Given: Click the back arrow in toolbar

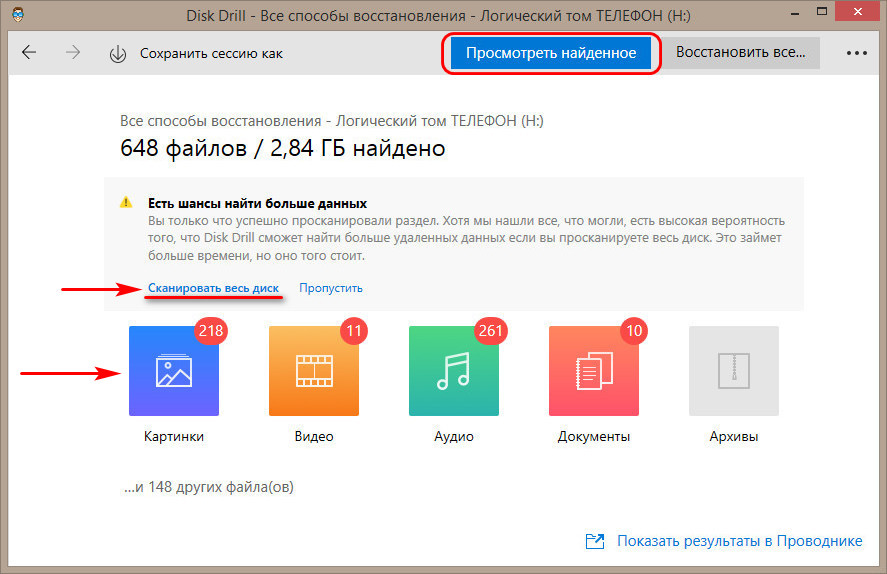Looking at the screenshot, I should tap(29, 53).
